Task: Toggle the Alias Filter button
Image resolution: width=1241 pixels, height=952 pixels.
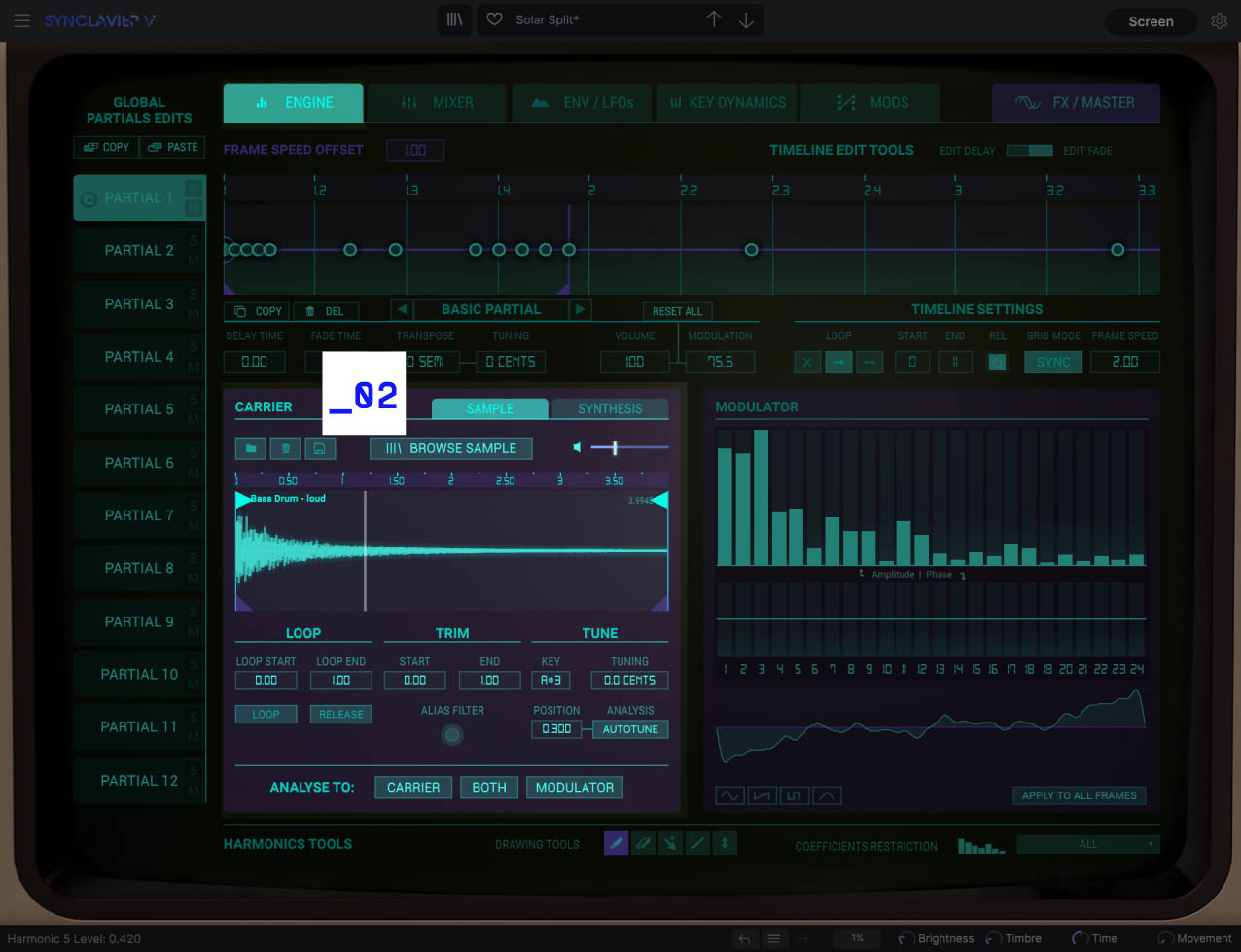Action: (451, 735)
